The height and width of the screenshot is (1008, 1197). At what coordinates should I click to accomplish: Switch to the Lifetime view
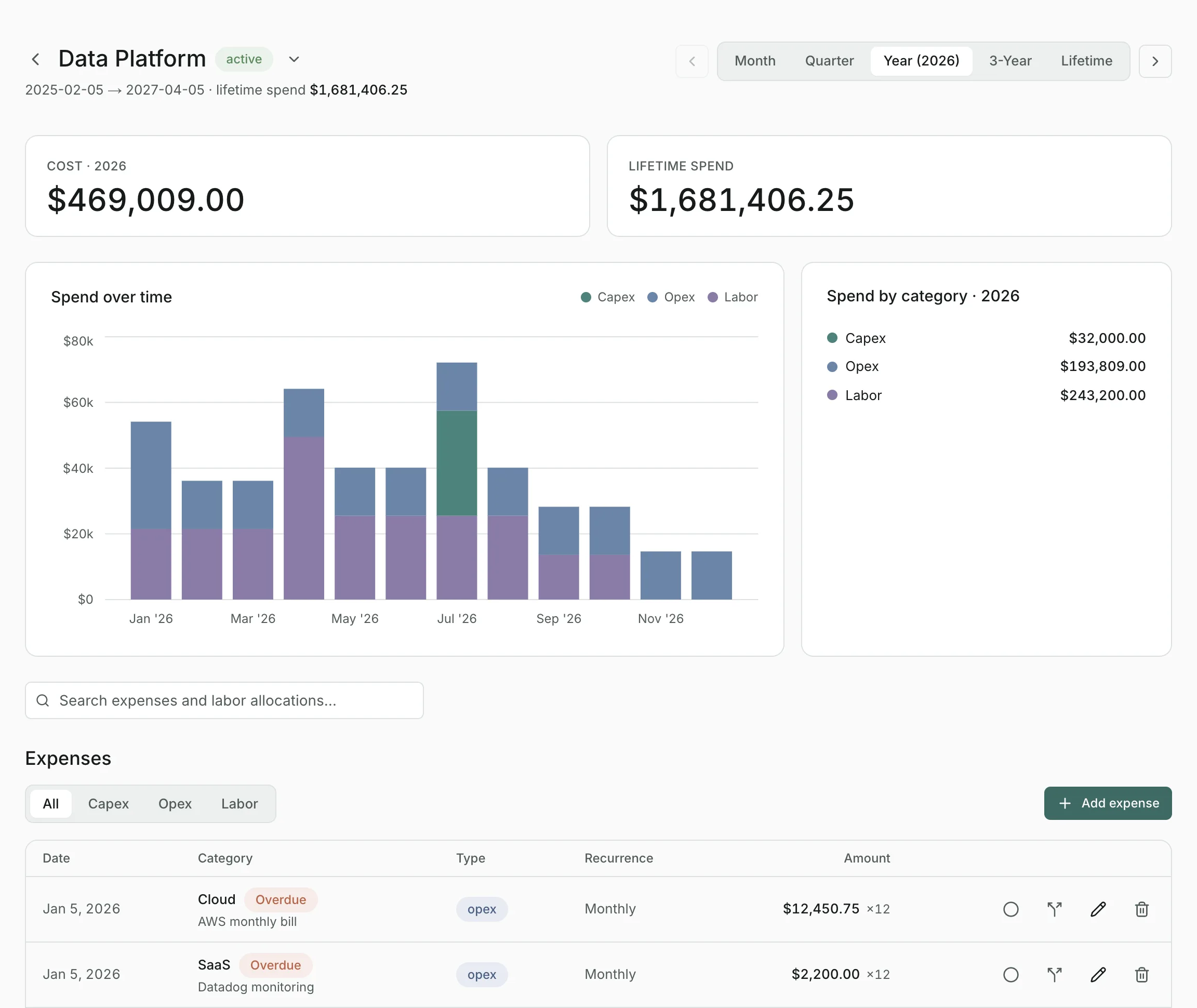coord(1086,61)
